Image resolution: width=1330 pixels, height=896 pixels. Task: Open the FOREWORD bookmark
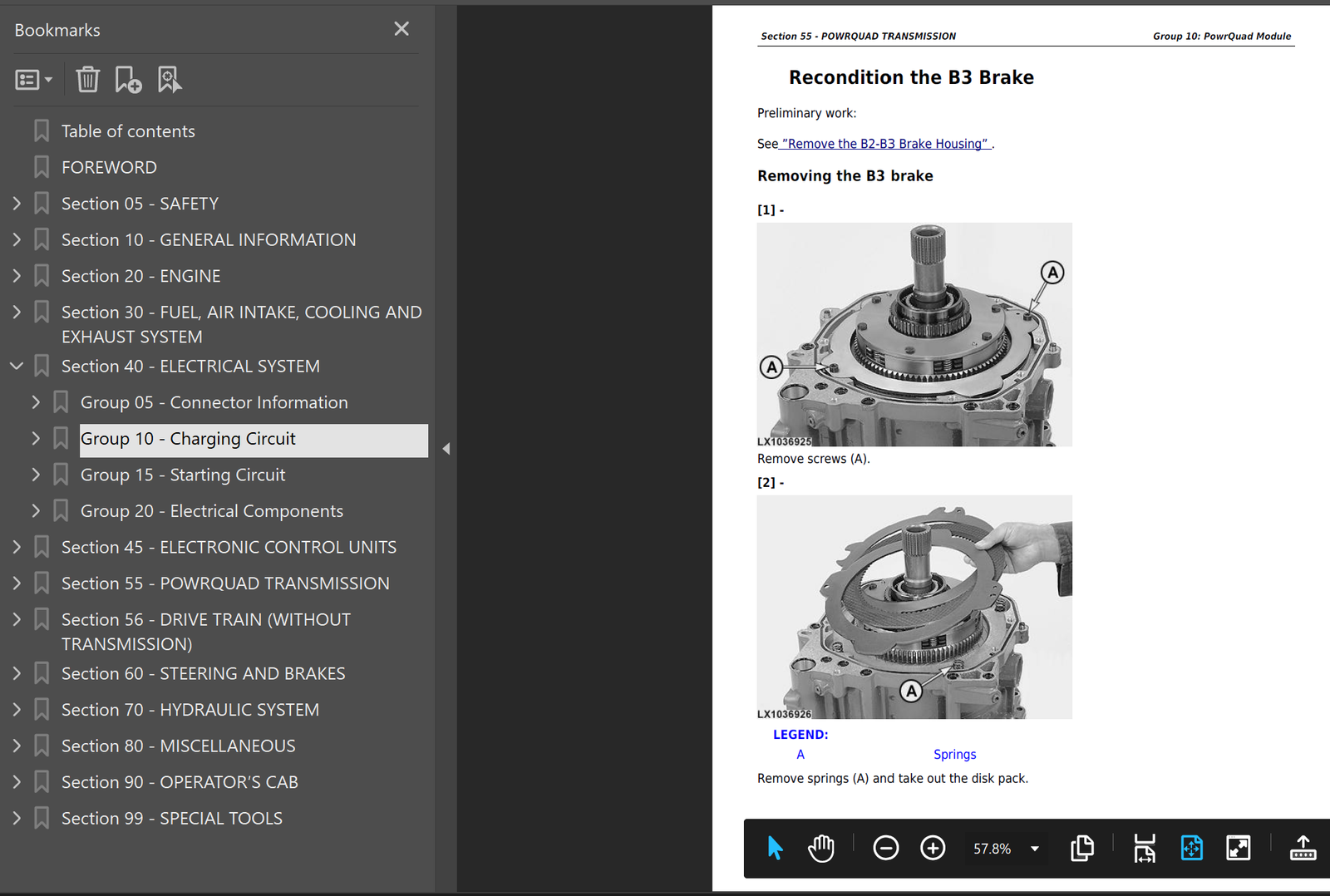tap(109, 167)
